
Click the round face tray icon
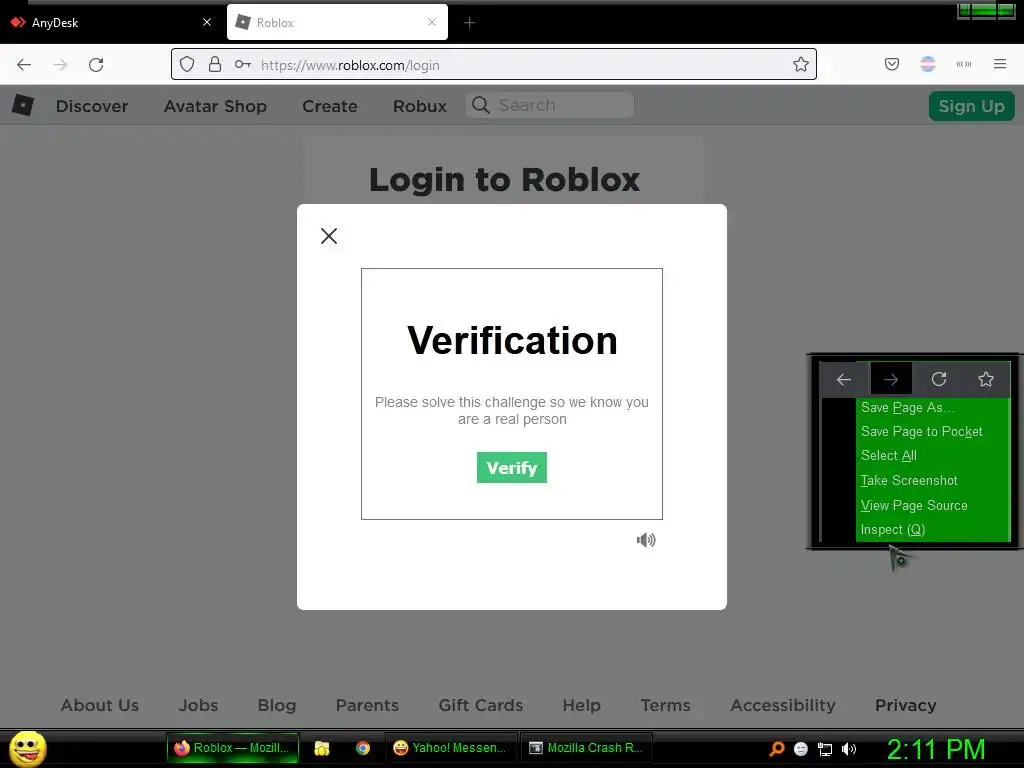[x=801, y=749]
